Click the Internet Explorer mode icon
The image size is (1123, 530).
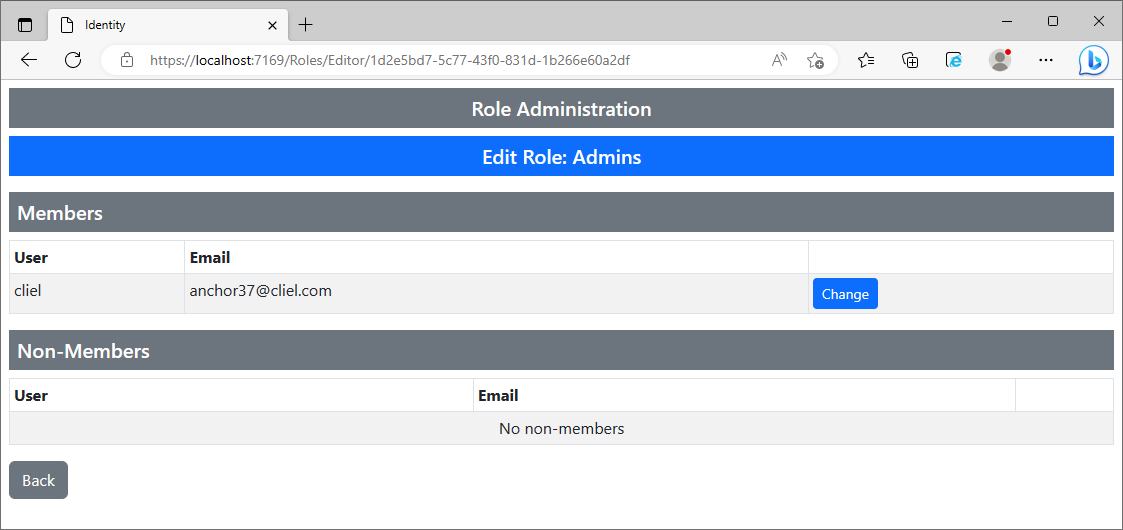tap(954, 60)
